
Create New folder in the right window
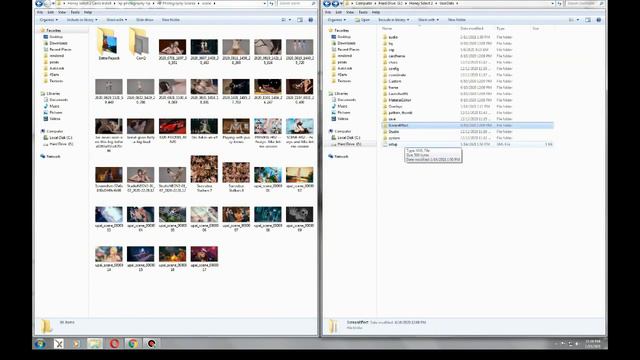[457, 20]
